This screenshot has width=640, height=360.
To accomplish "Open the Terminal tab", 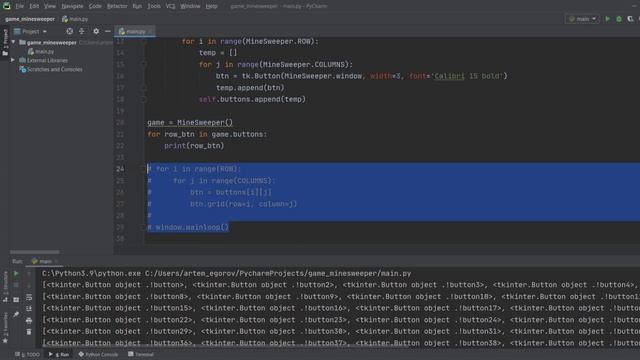I will pyautogui.click(x=140, y=354).
